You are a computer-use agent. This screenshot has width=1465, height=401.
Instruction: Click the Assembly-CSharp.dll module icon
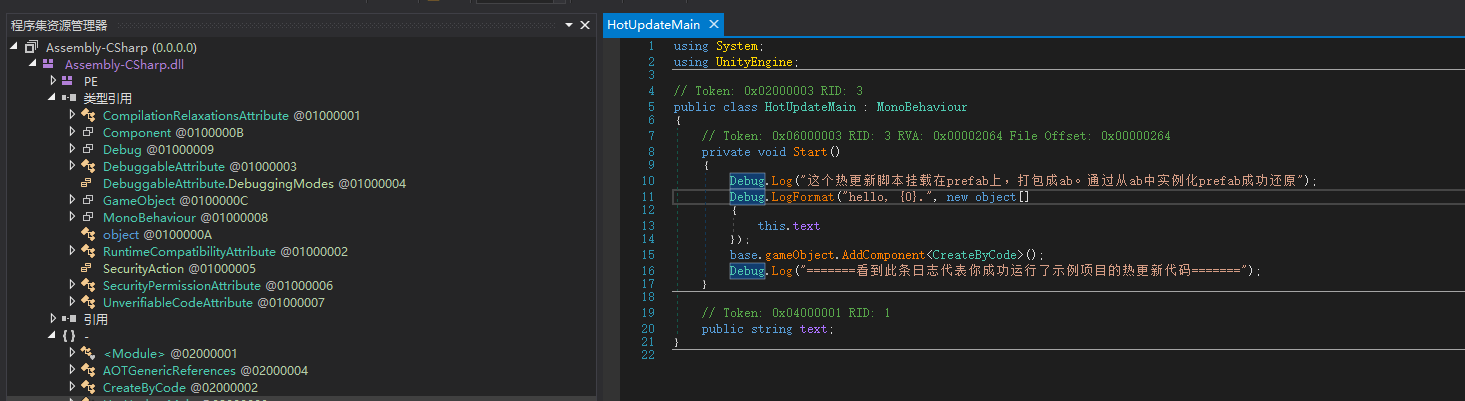pyautogui.click(x=48, y=64)
